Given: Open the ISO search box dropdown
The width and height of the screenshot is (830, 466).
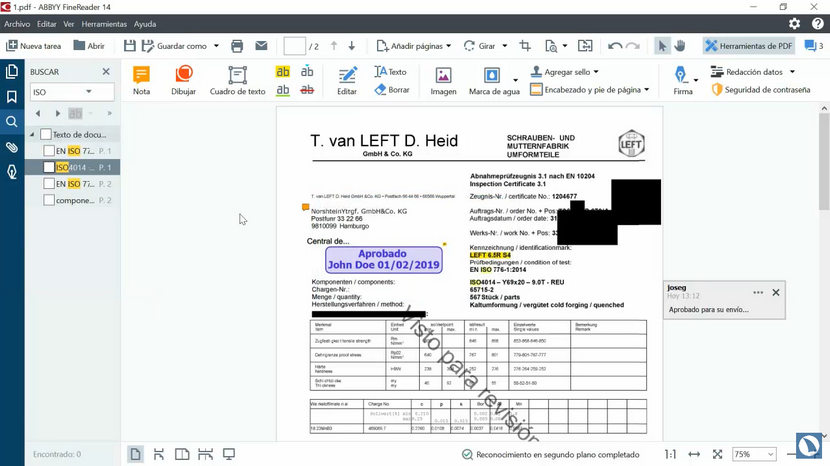Looking at the screenshot, I should click(x=89, y=92).
